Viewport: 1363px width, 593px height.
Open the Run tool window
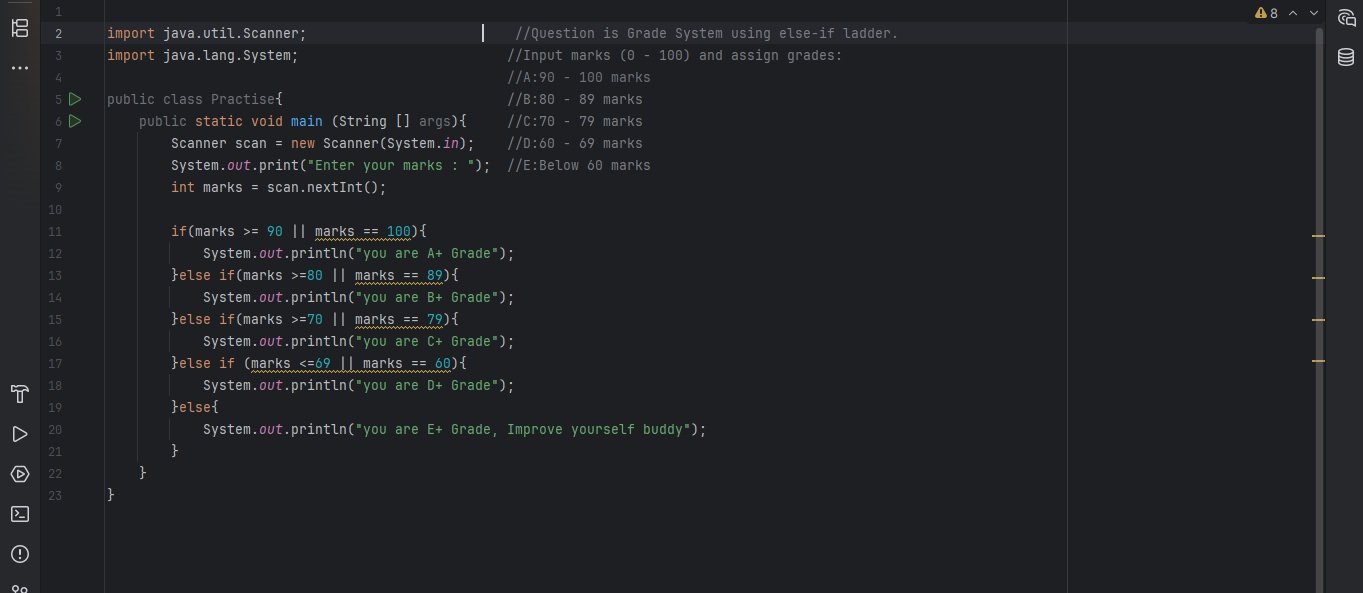pos(19,434)
